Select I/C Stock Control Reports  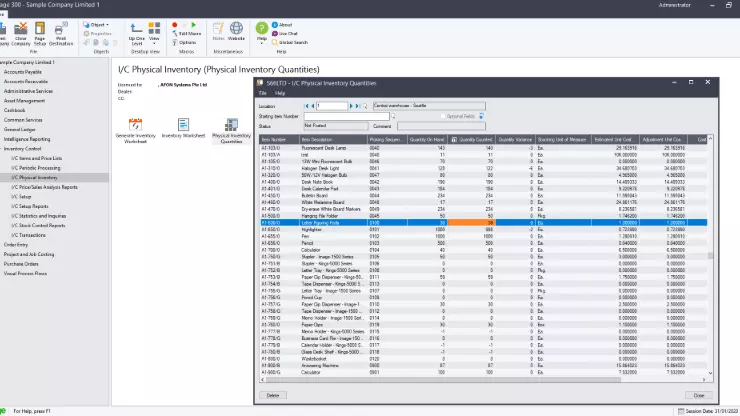(x=38, y=226)
